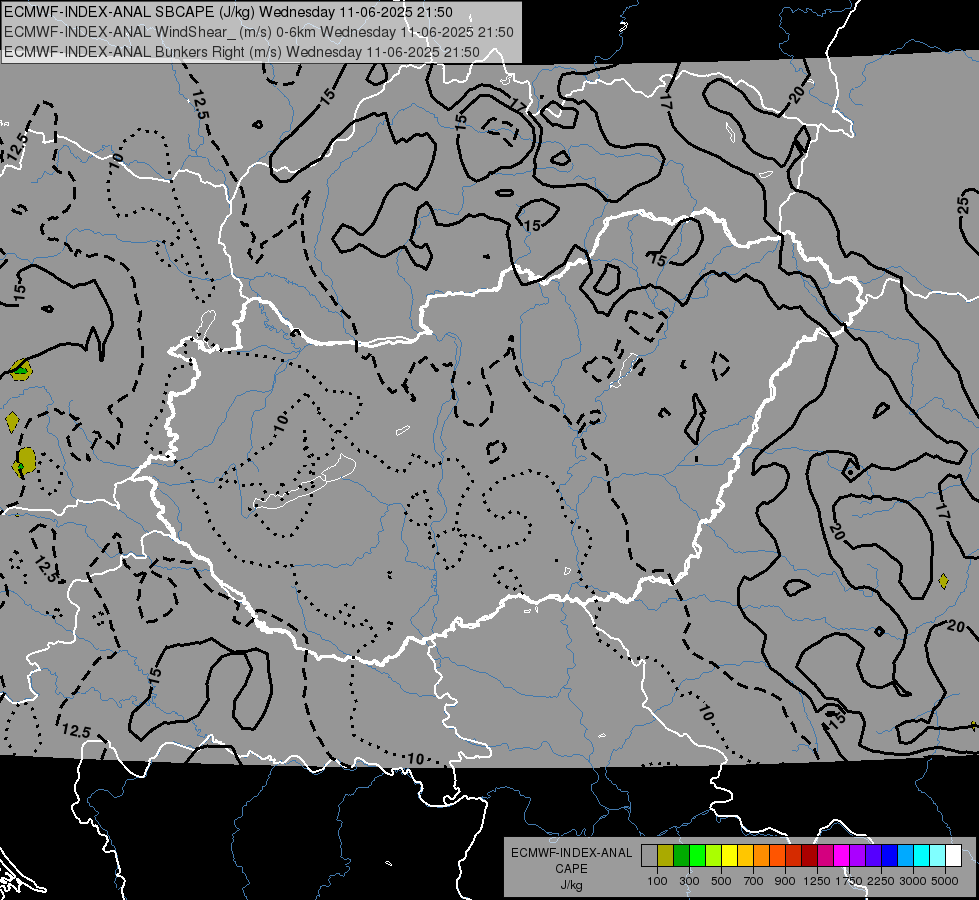The height and width of the screenshot is (900, 979).
Task: Click the dark green legend swatch
Action: 681,856
